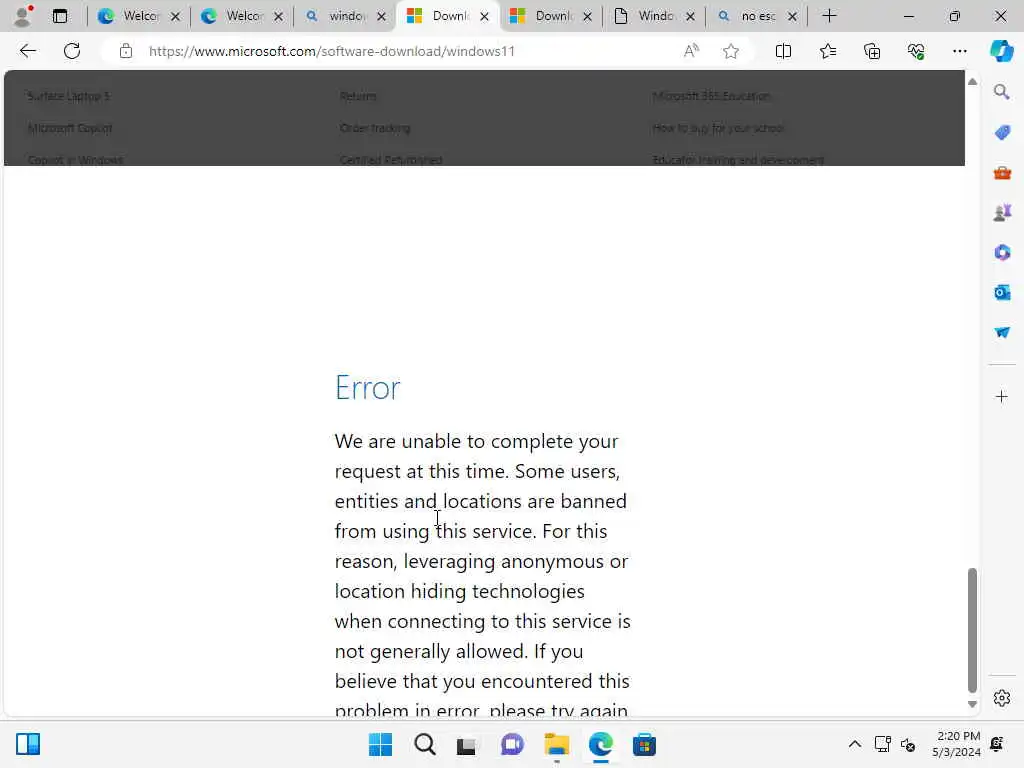1024x768 pixels.
Task: Switch to second Download tab
Action: (551, 16)
